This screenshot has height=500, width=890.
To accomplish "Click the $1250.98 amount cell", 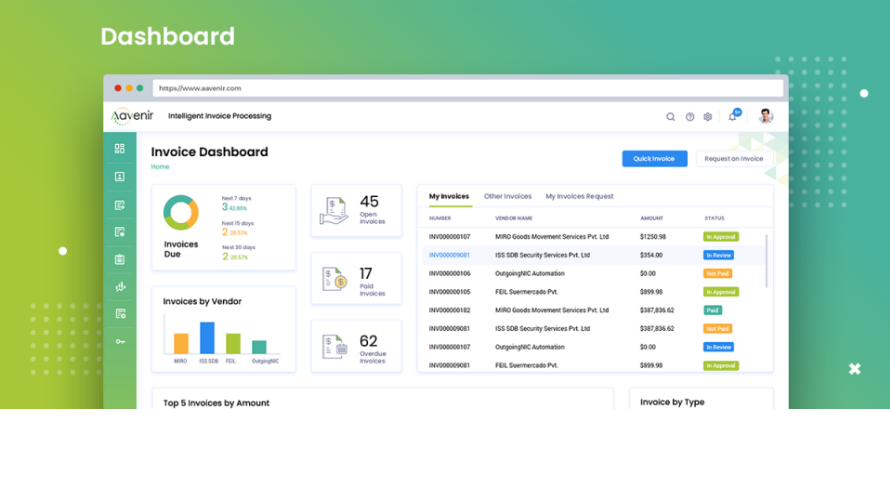I will (653, 237).
